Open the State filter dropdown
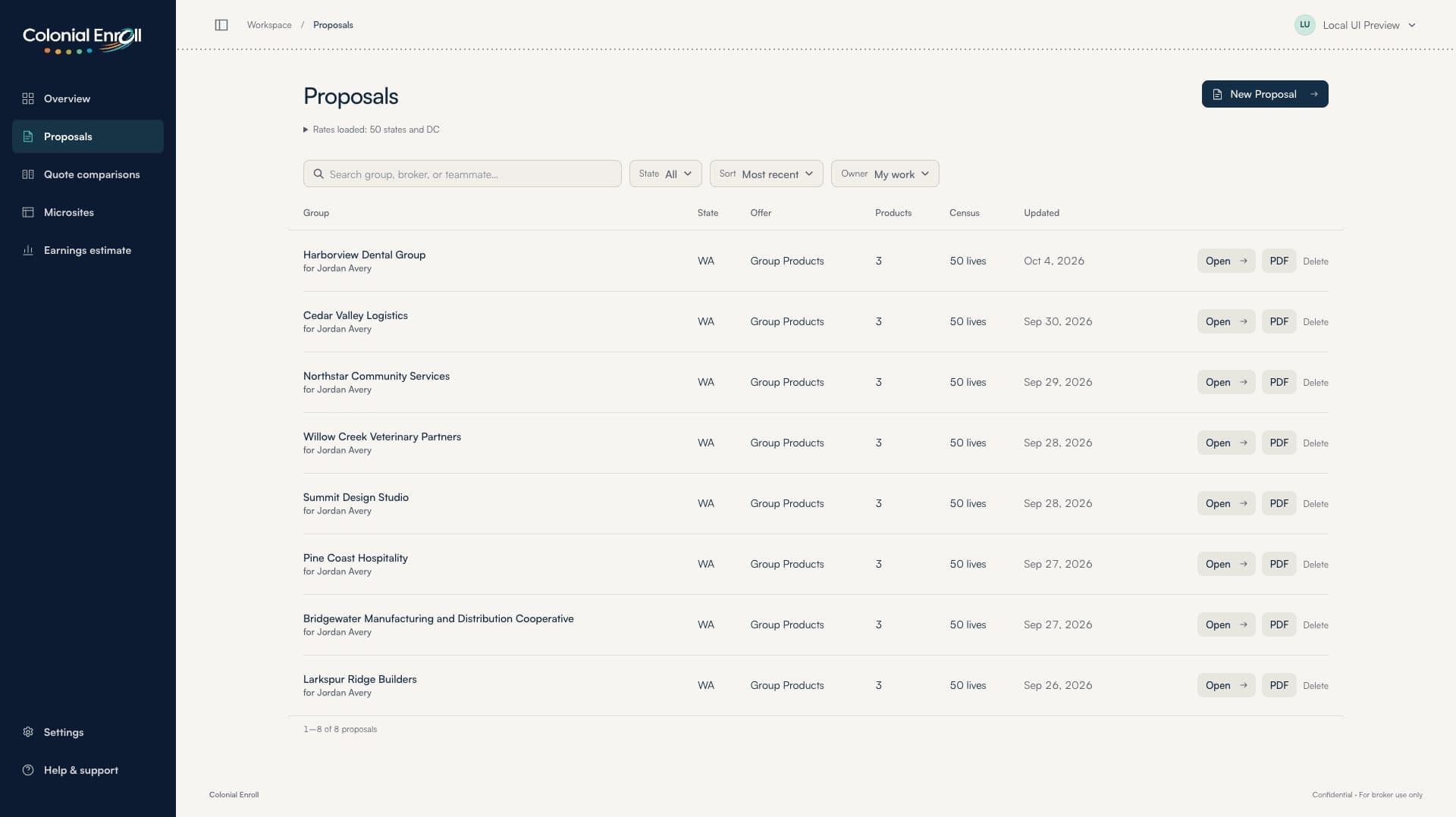Screen dimensions: 1456x817 665,174
